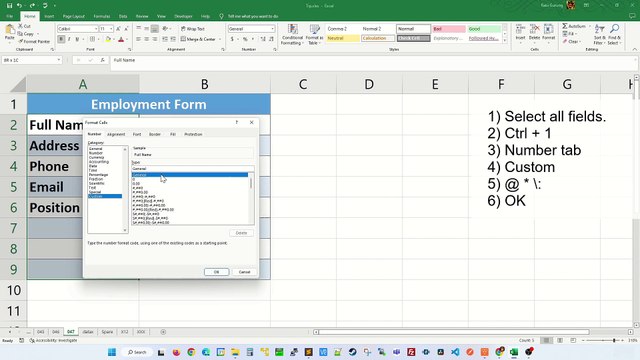Screen dimensions: 640x360
Task: Open the Sort & Filter menu
Action: (599, 34)
